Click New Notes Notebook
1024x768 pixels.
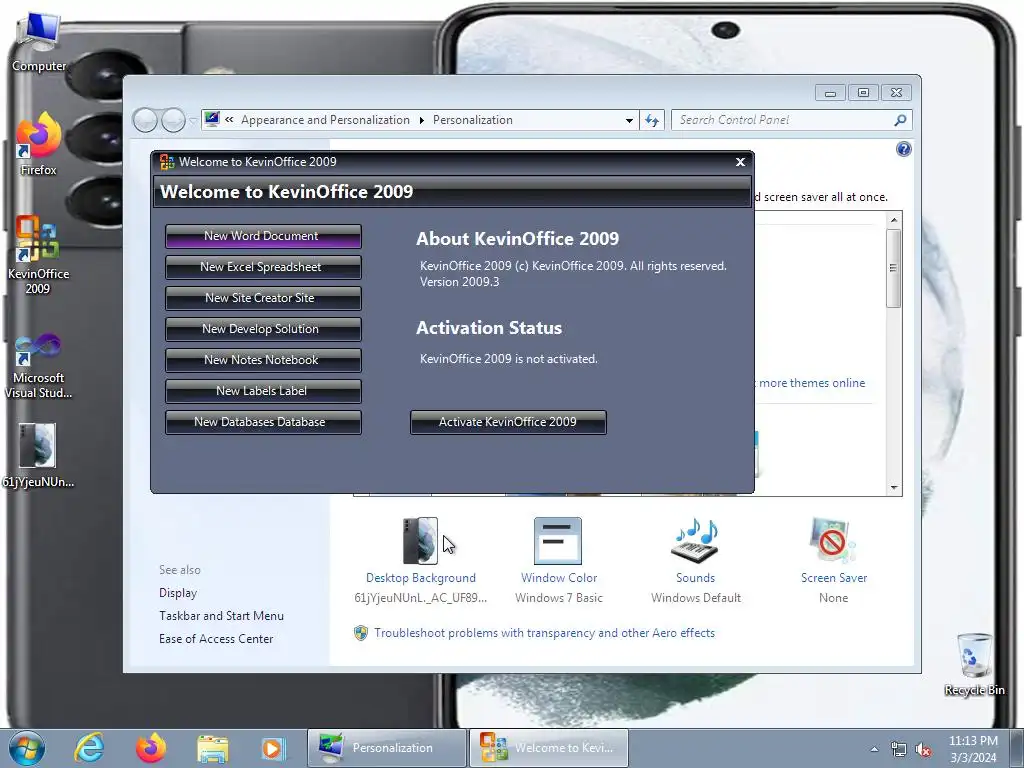pyautogui.click(x=263, y=360)
